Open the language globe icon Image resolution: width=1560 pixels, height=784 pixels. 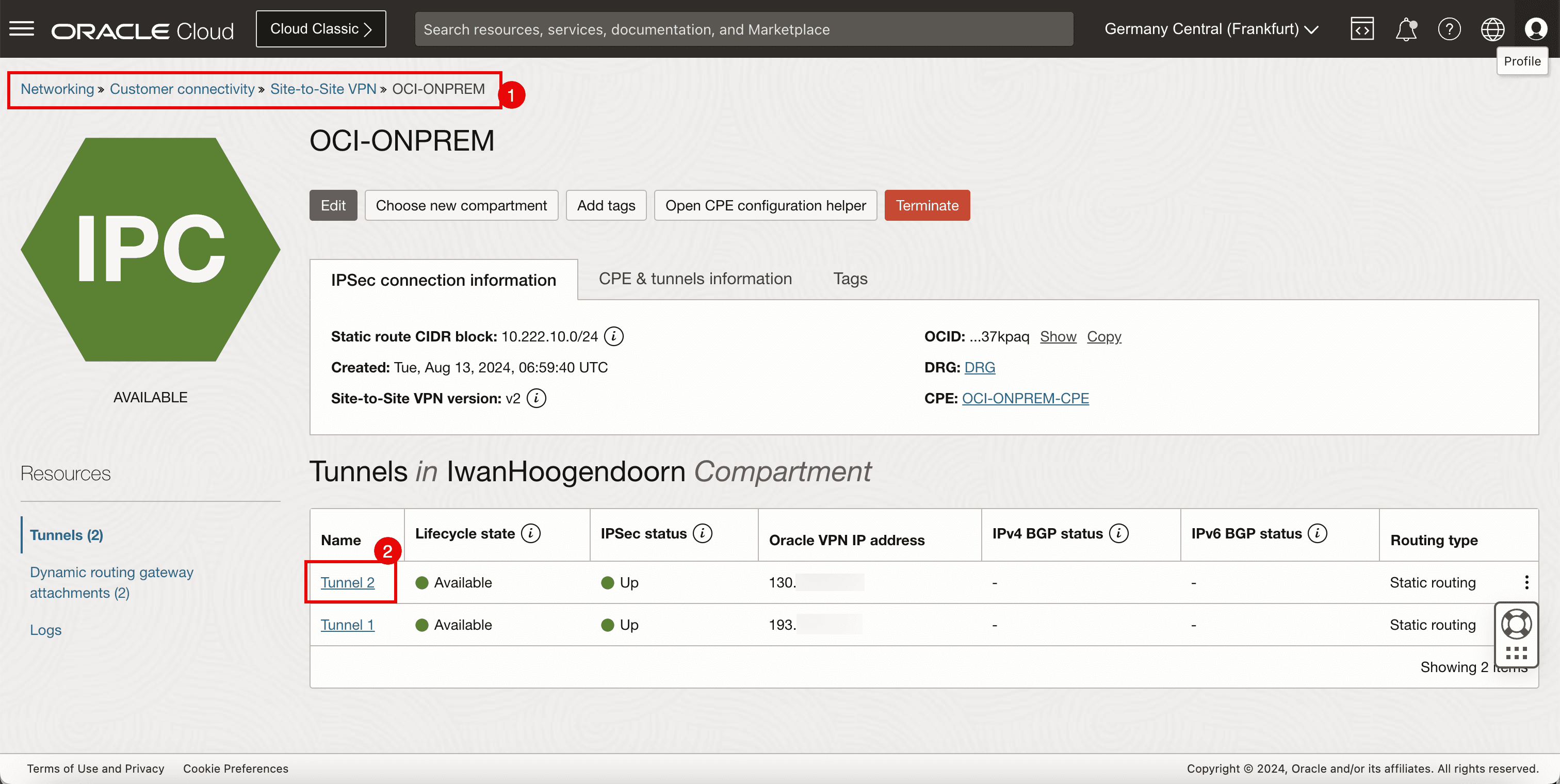click(x=1492, y=29)
